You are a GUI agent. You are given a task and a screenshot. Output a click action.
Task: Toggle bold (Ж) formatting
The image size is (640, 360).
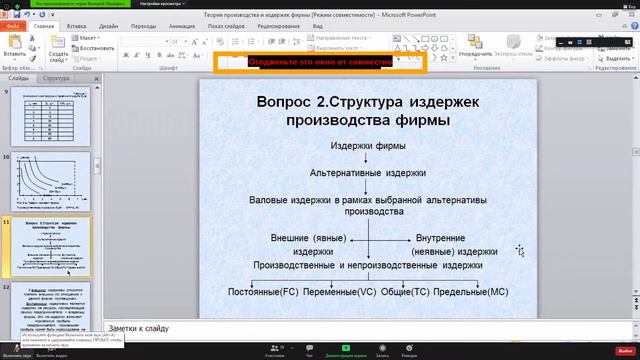click(x=126, y=55)
